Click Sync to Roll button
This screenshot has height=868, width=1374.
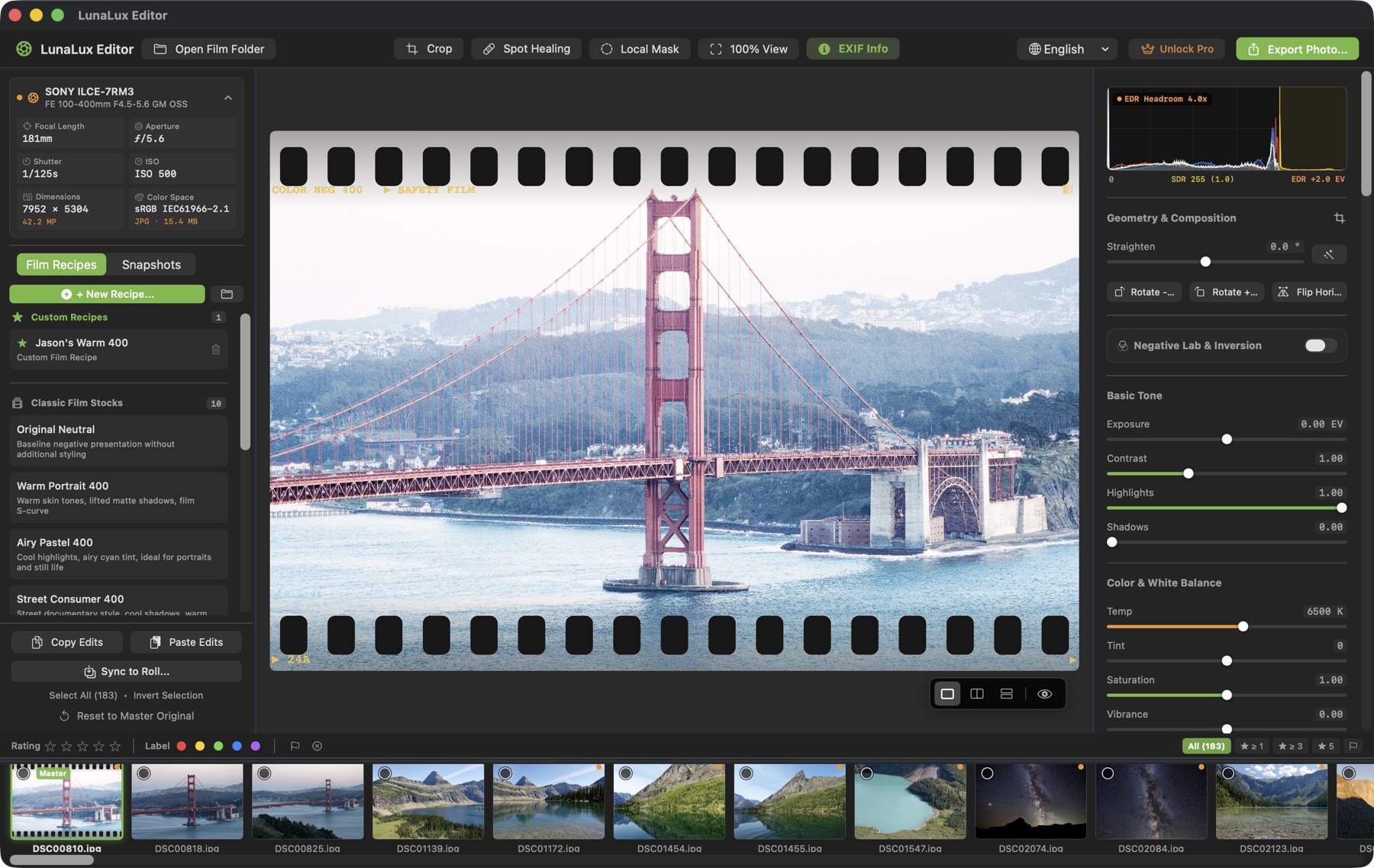pos(126,671)
